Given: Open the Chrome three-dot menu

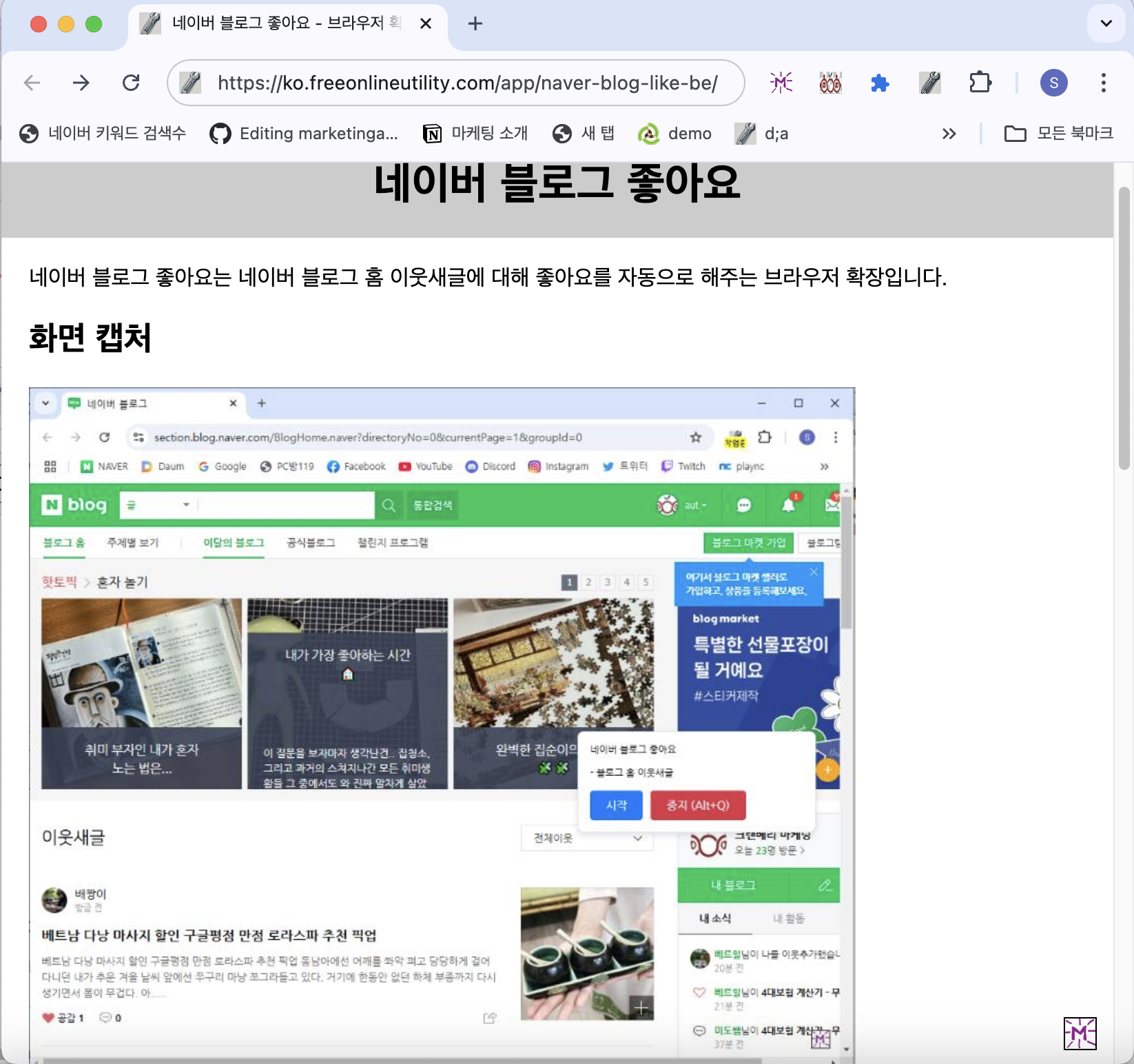Looking at the screenshot, I should coord(1104,83).
